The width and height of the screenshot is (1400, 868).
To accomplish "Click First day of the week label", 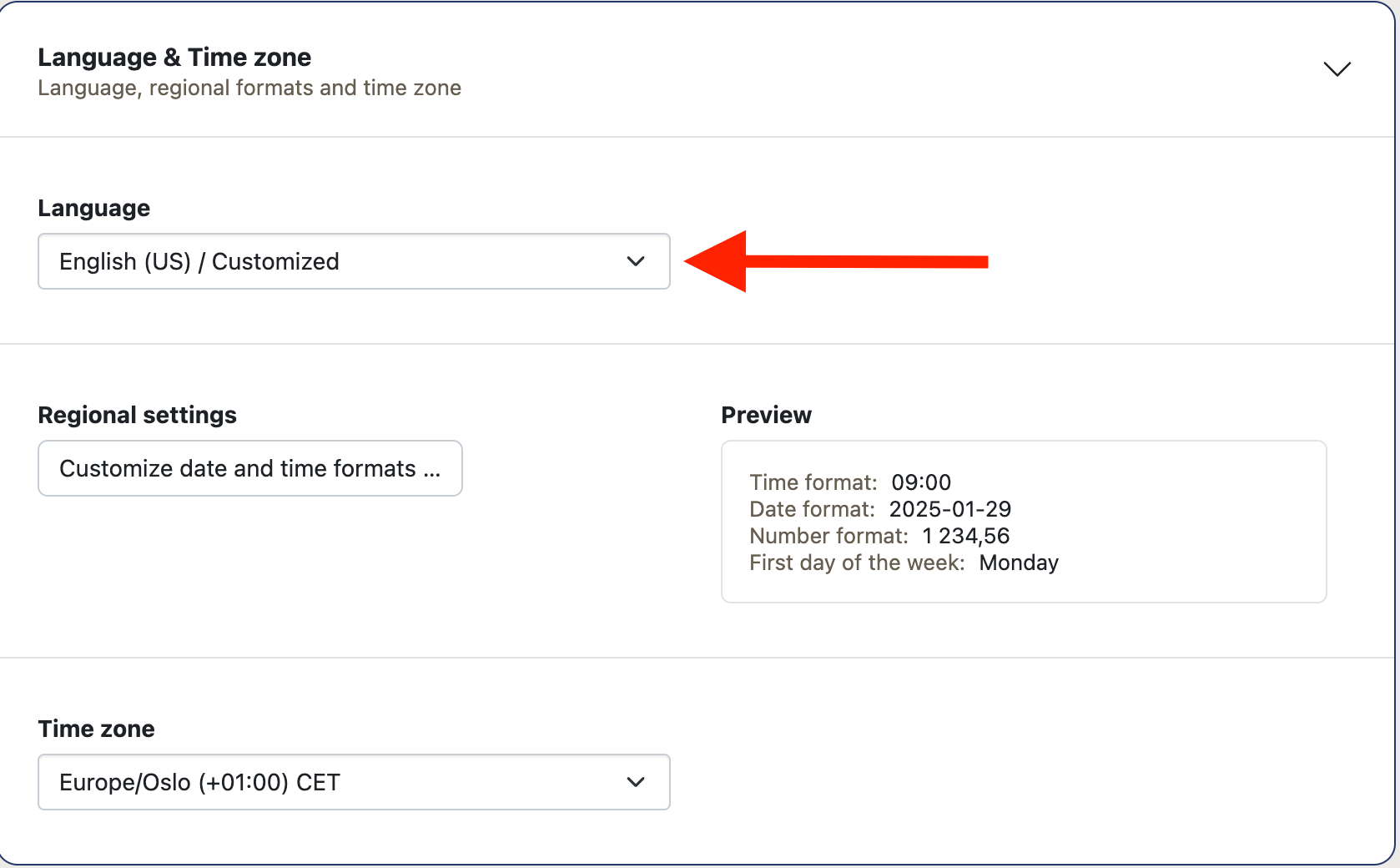I will [x=856, y=563].
